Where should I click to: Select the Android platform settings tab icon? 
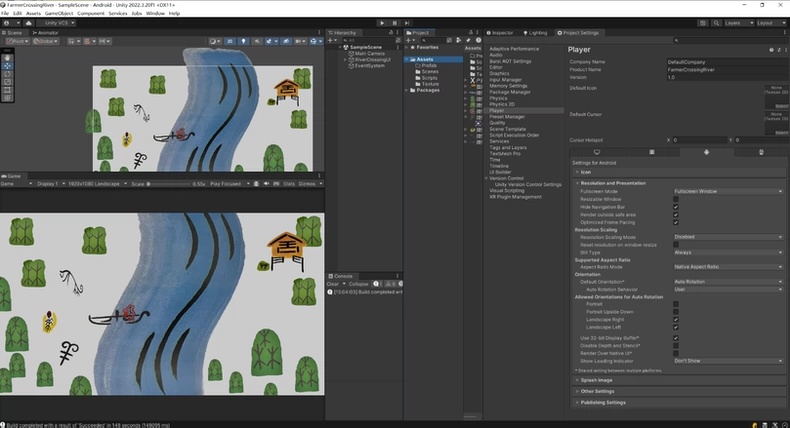[706, 152]
